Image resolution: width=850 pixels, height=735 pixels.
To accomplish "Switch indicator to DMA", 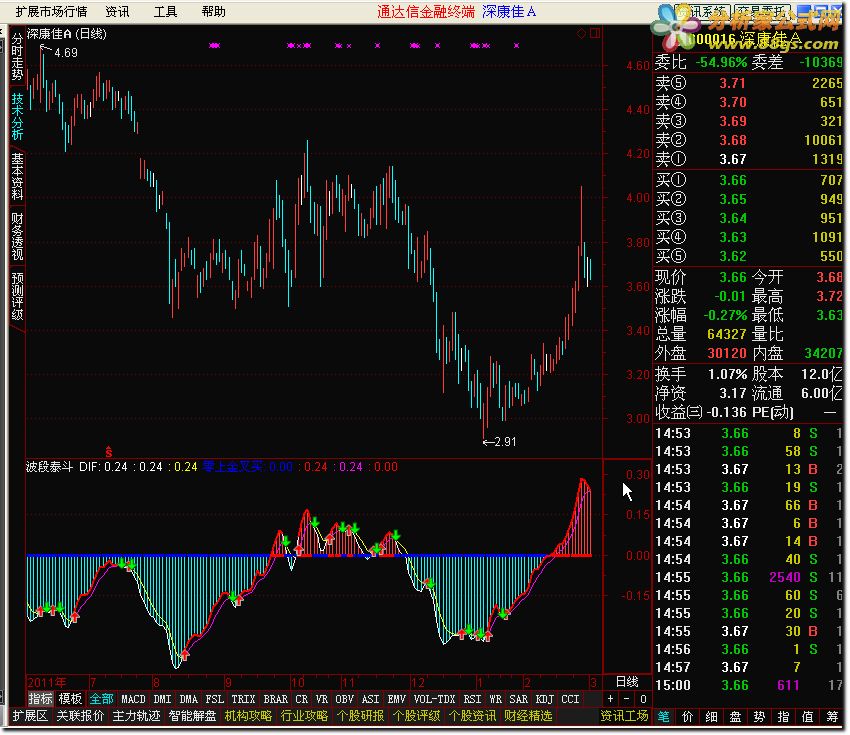I will point(188,699).
